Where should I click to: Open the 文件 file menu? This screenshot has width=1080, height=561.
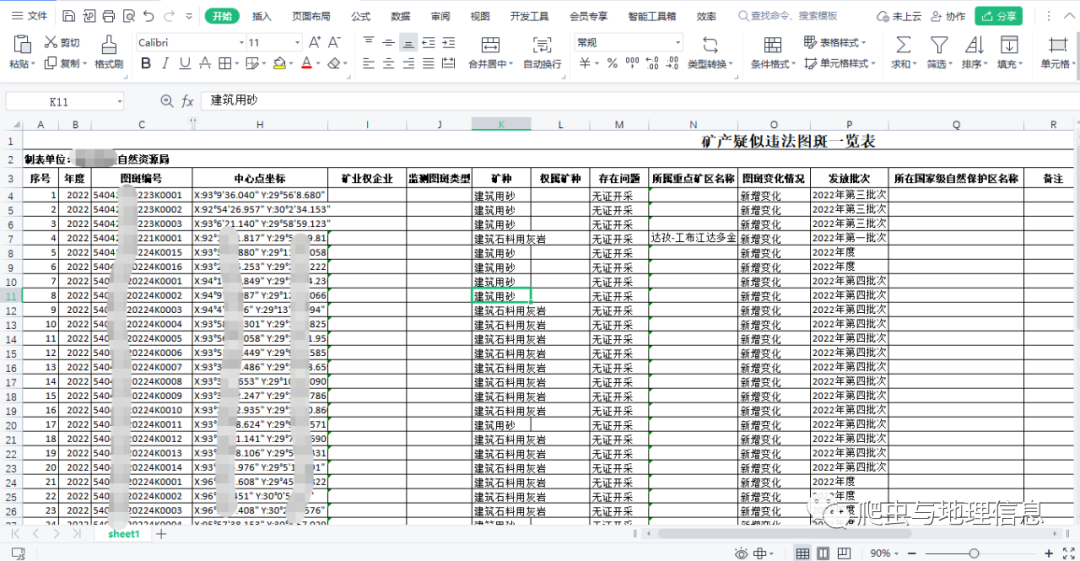click(x=30, y=16)
